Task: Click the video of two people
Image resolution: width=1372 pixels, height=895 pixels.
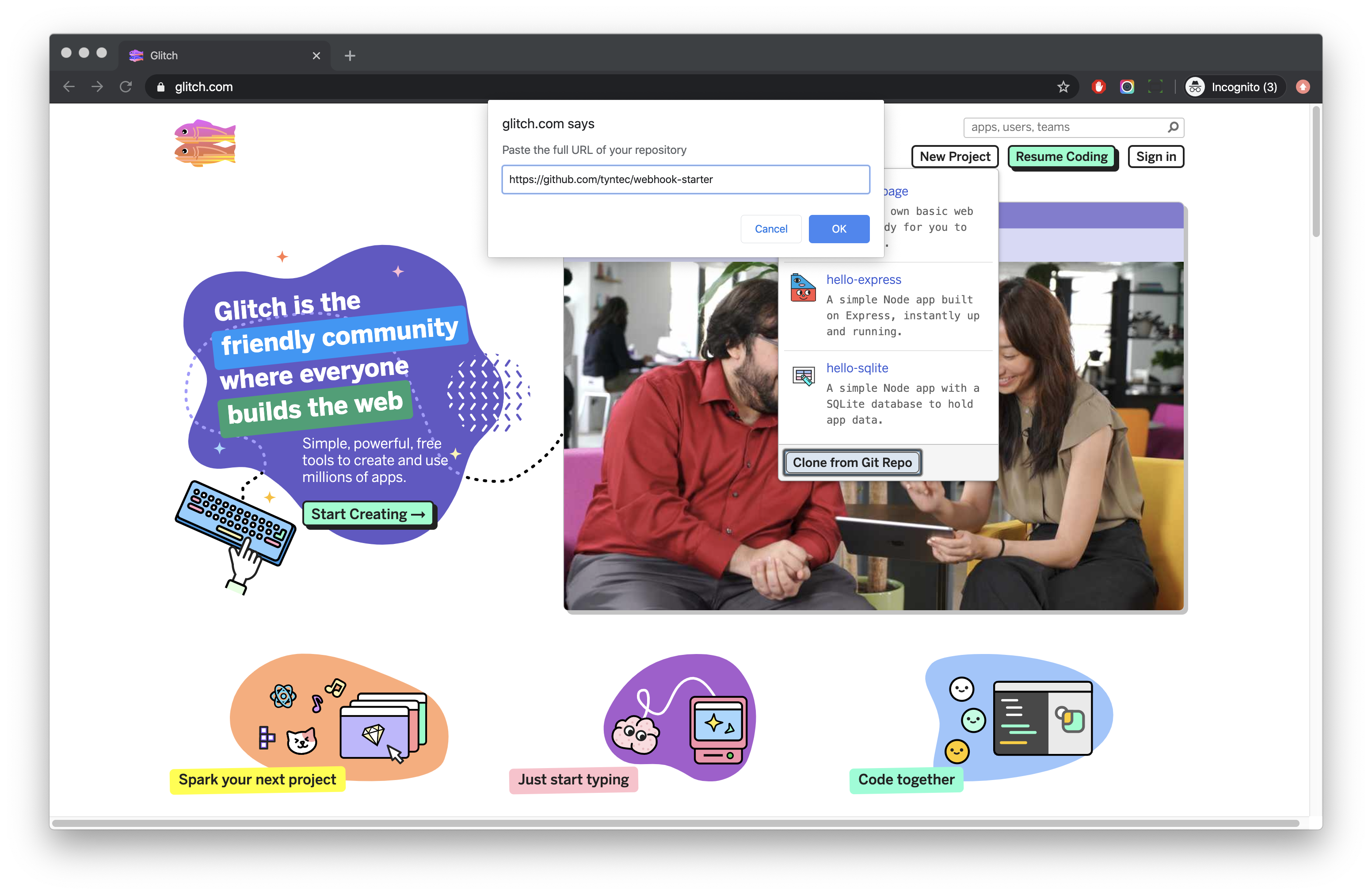Action: 874,436
